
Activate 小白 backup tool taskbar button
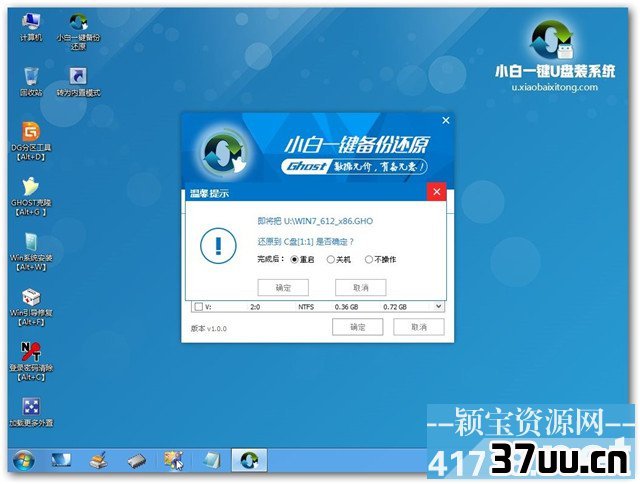point(249,460)
